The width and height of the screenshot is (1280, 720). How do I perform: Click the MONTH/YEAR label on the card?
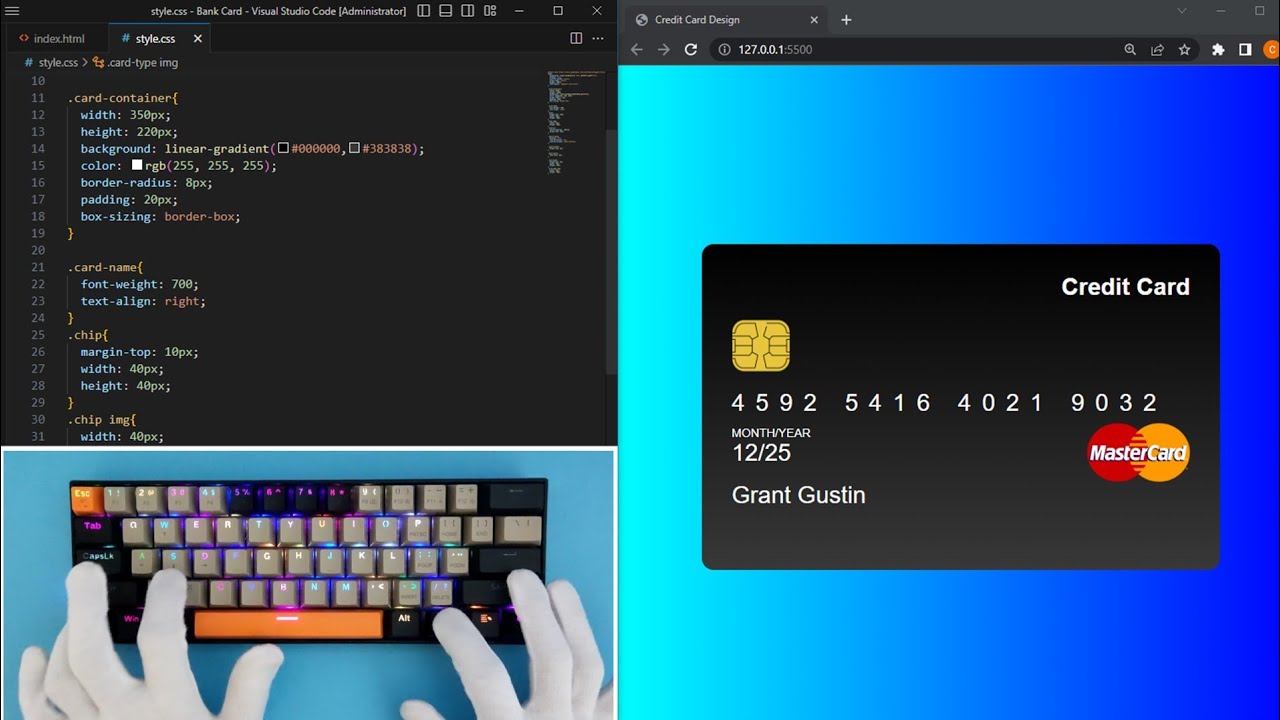(x=771, y=433)
